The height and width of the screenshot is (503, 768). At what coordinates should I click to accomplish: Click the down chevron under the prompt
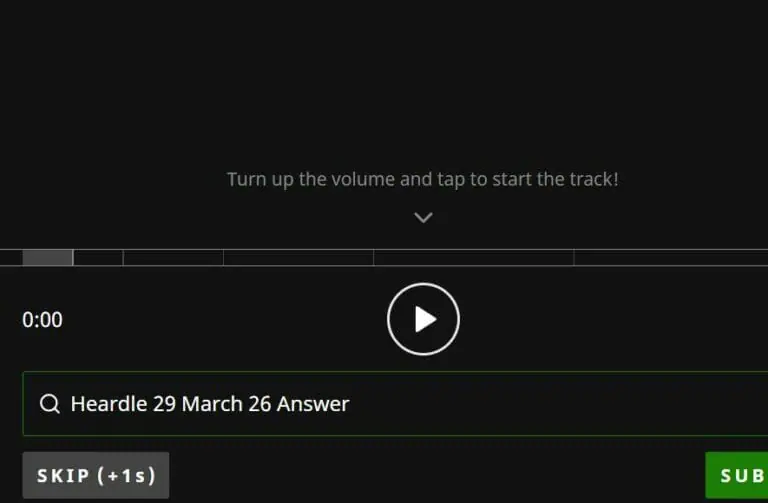click(423, 217)
